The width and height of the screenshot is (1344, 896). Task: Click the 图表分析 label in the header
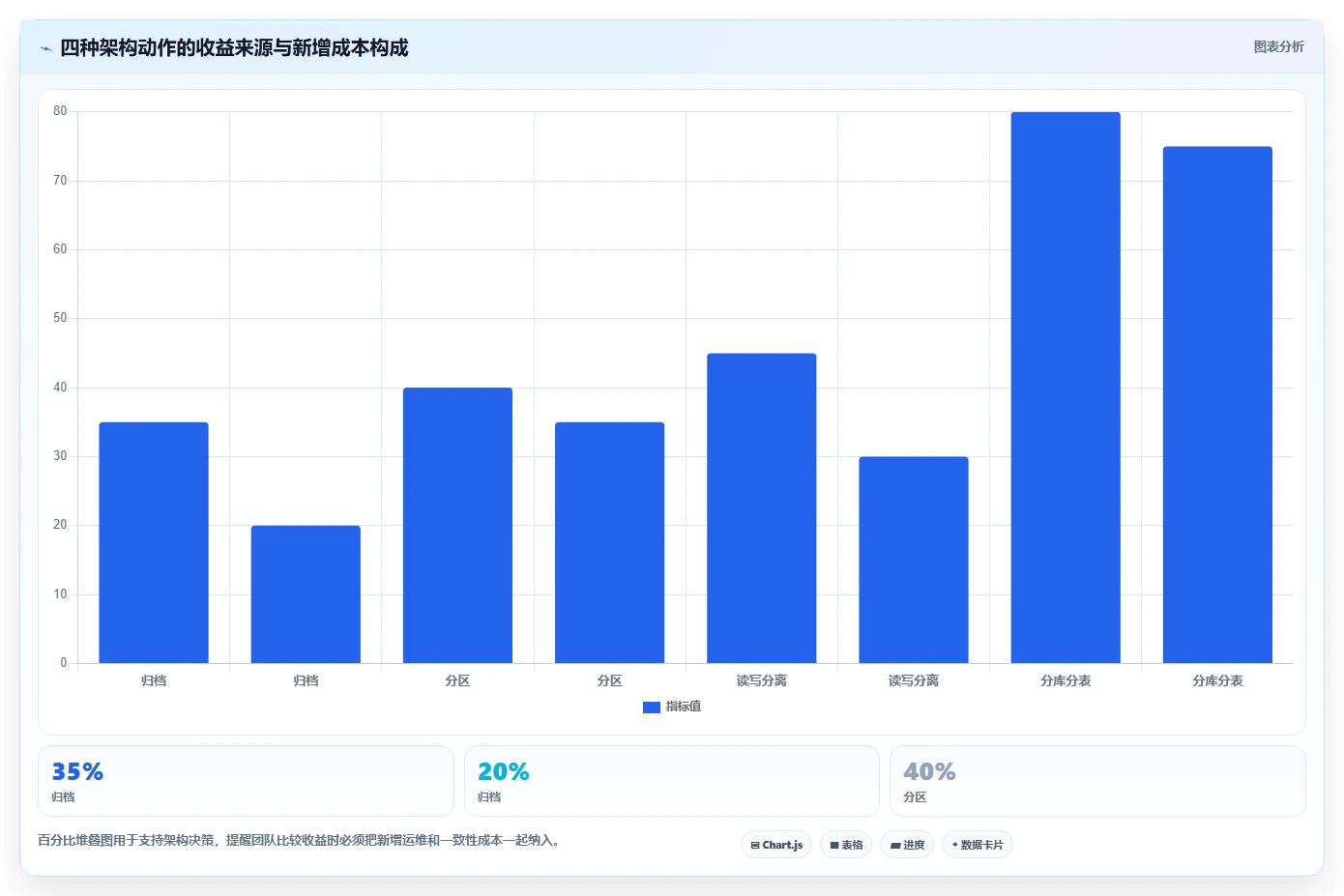tap(1278, 46)
